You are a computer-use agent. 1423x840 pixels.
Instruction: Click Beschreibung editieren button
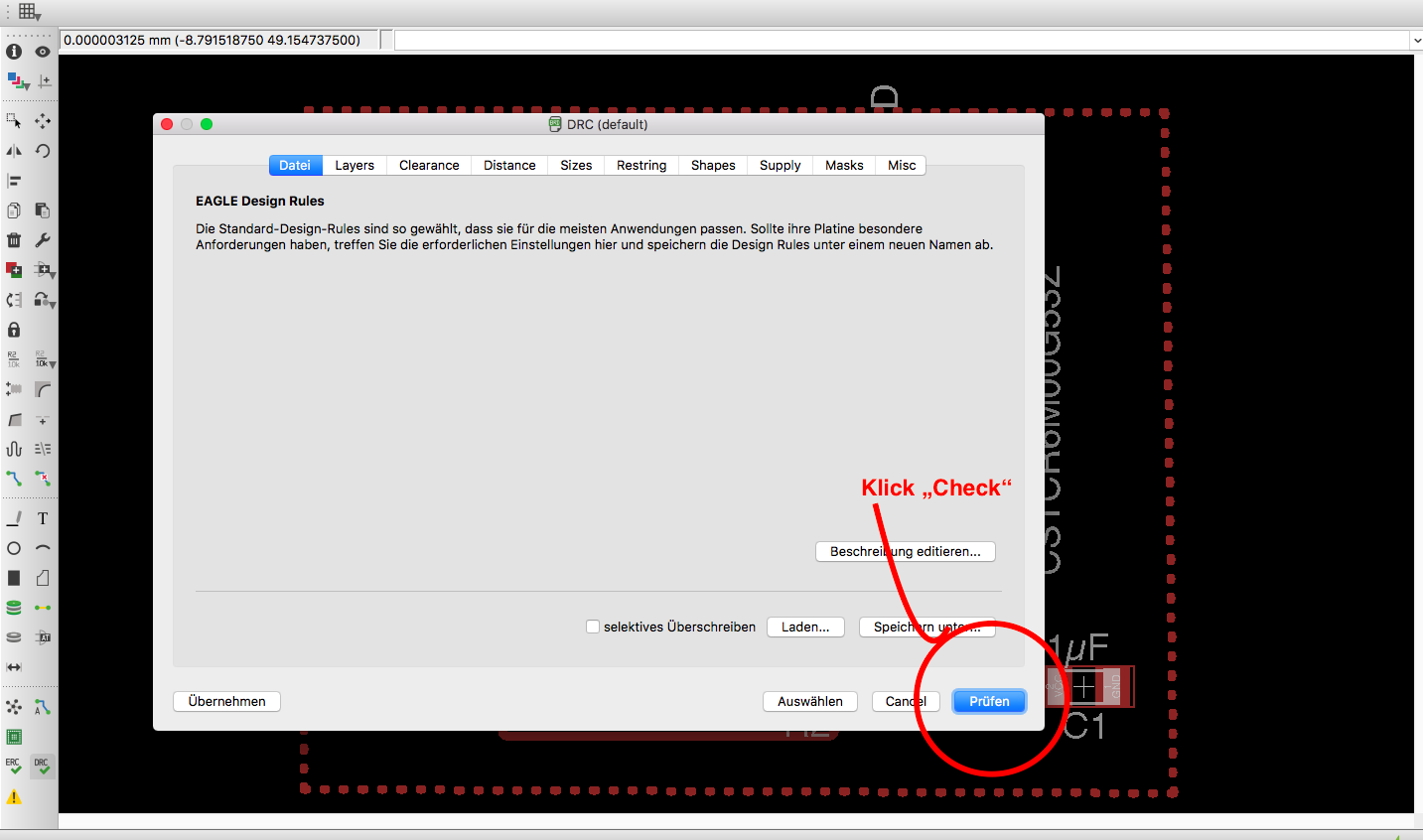tap(906, 551)
